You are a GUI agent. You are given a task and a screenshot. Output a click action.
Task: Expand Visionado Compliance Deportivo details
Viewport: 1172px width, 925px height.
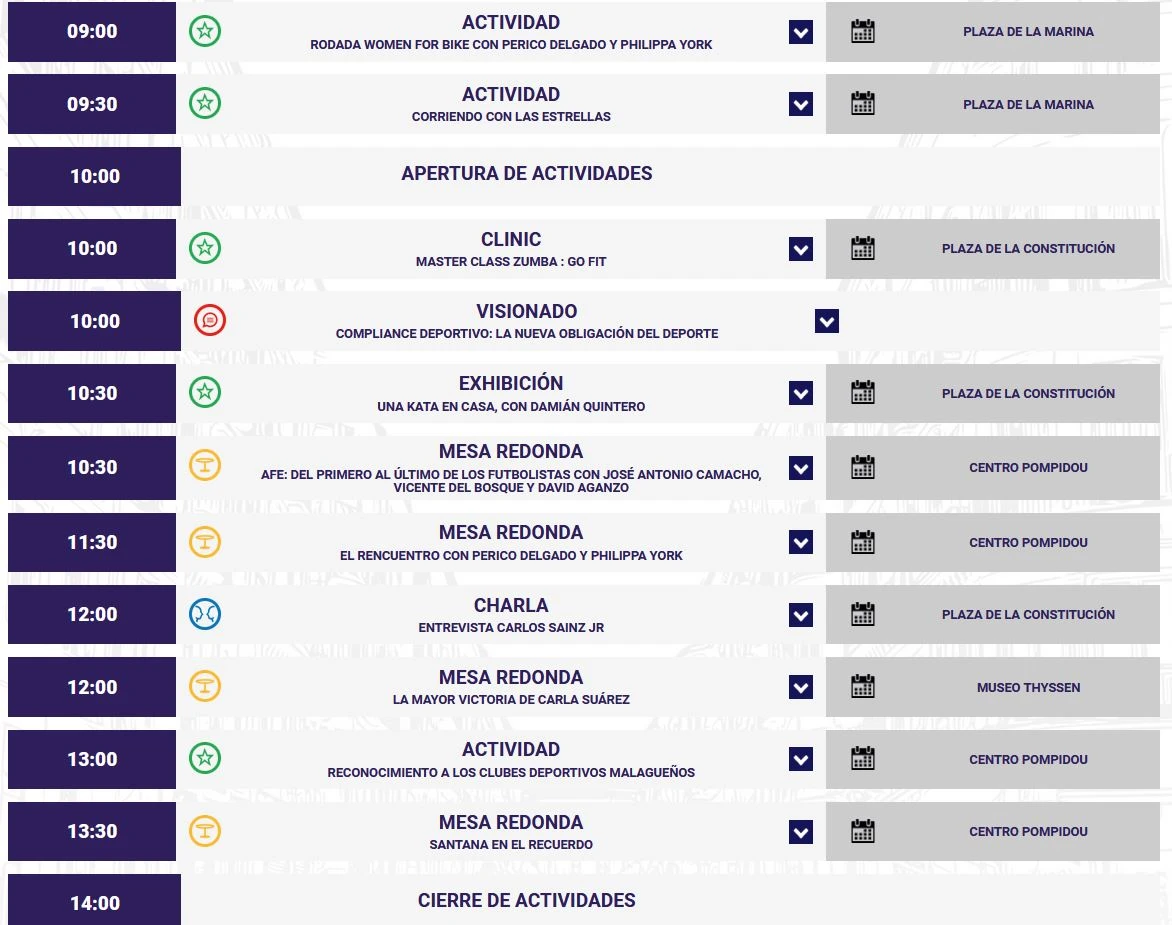coord(827,321)
